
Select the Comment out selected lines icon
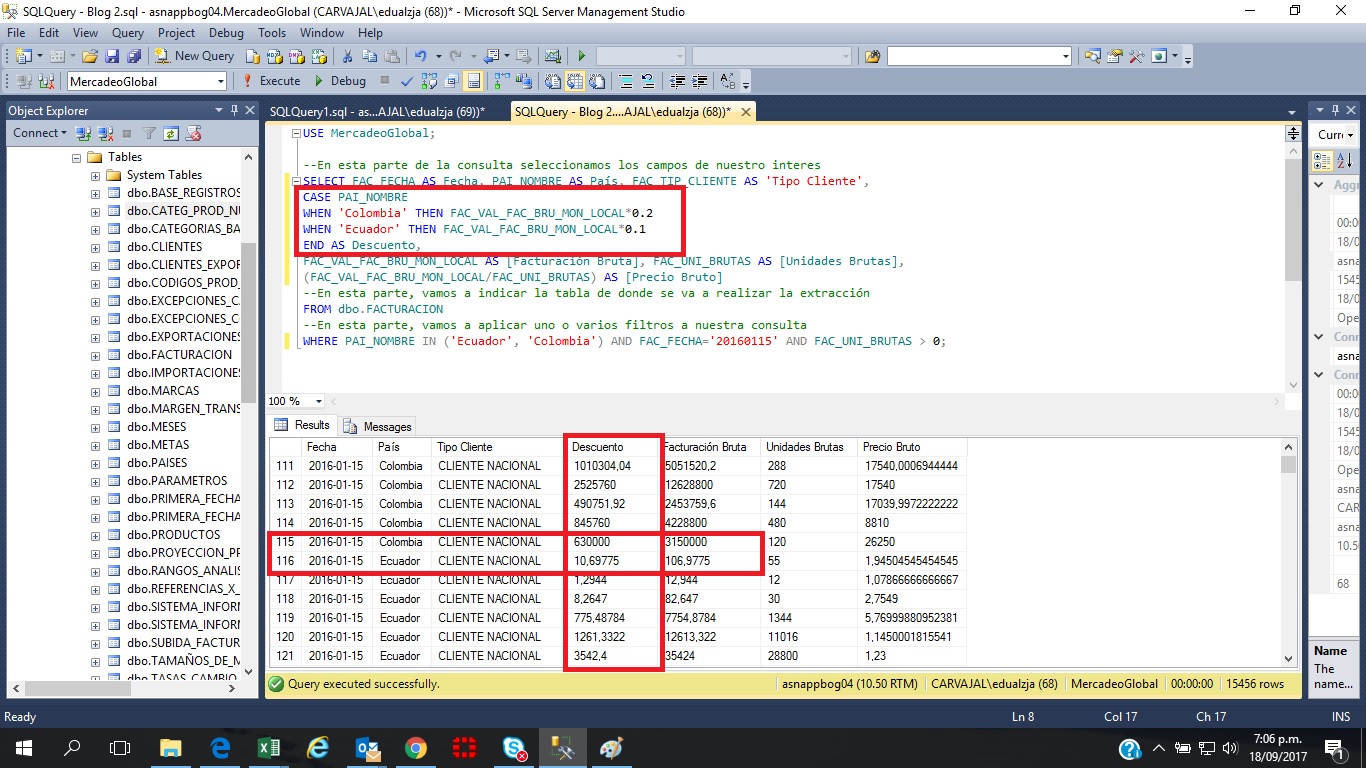(x=627, y=81)
